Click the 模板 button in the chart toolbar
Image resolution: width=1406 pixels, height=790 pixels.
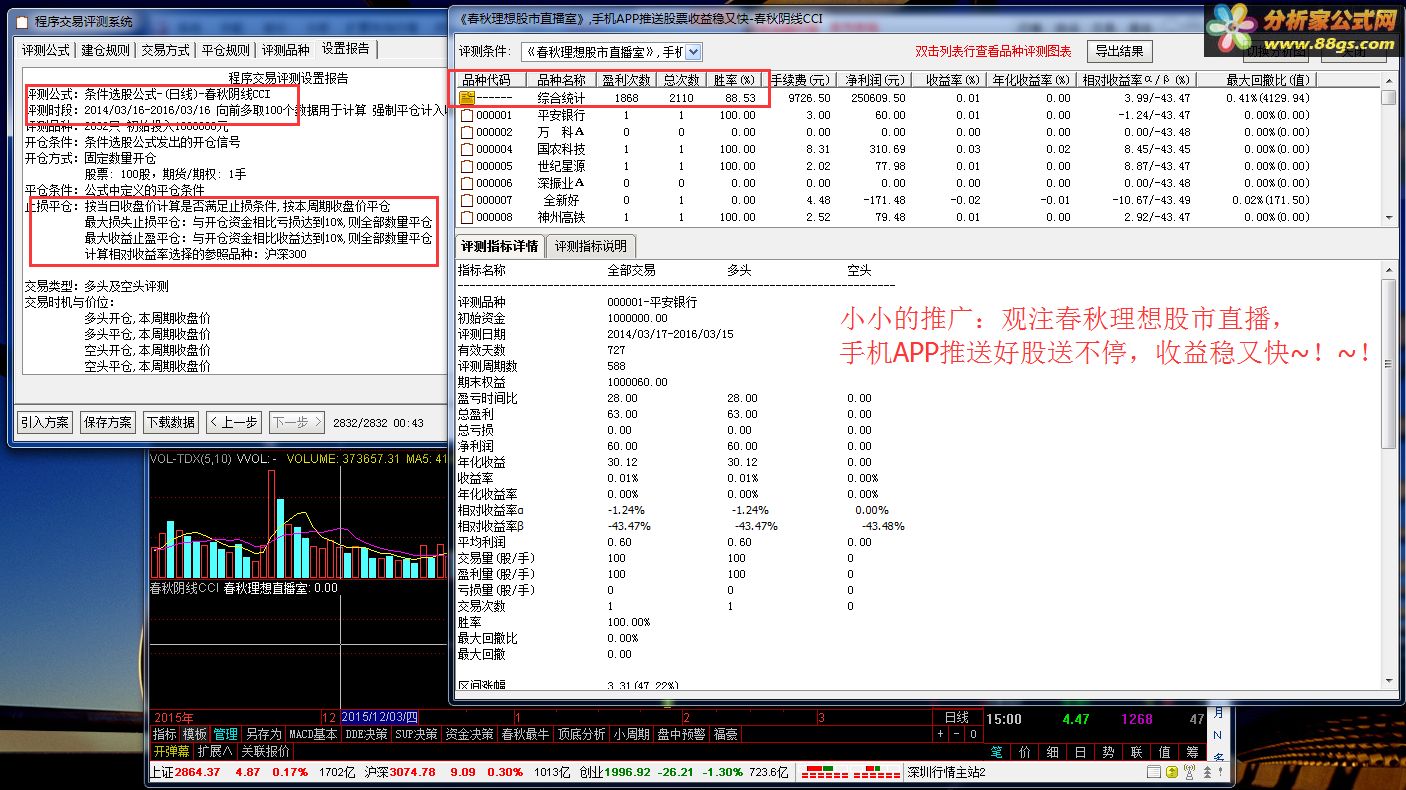point(195,734)
